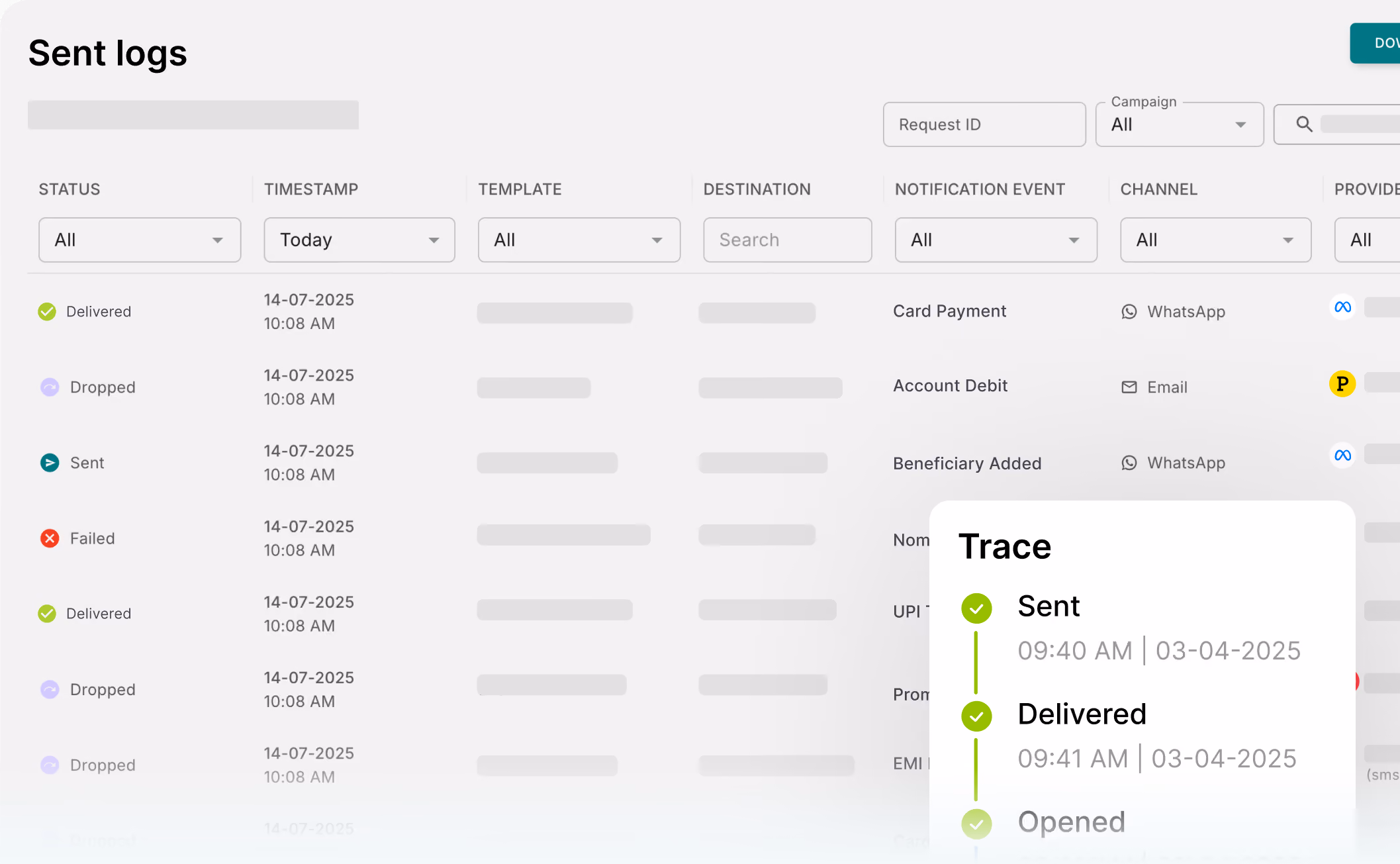Click the green check beside Sent in Trace

(x=976, y=608)
